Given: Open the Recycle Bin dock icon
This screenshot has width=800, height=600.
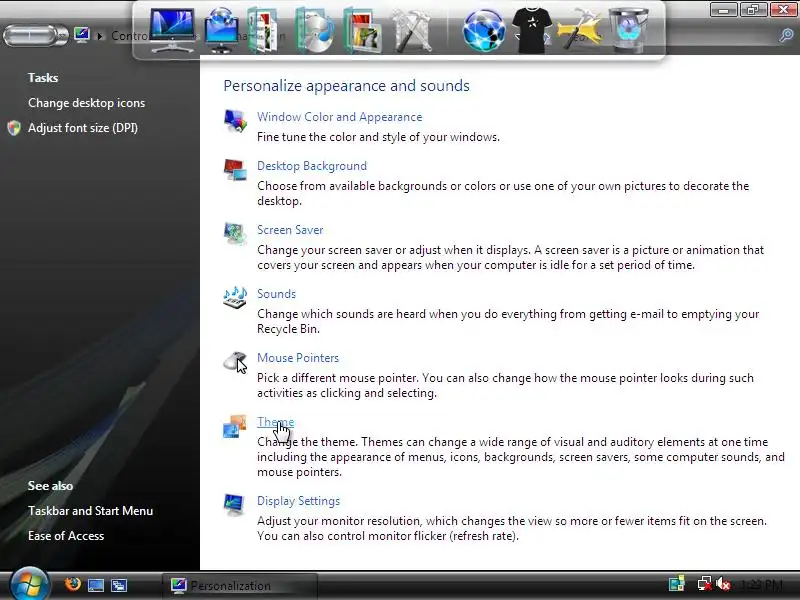Looking at the screenshot, I should coord(629,31).
